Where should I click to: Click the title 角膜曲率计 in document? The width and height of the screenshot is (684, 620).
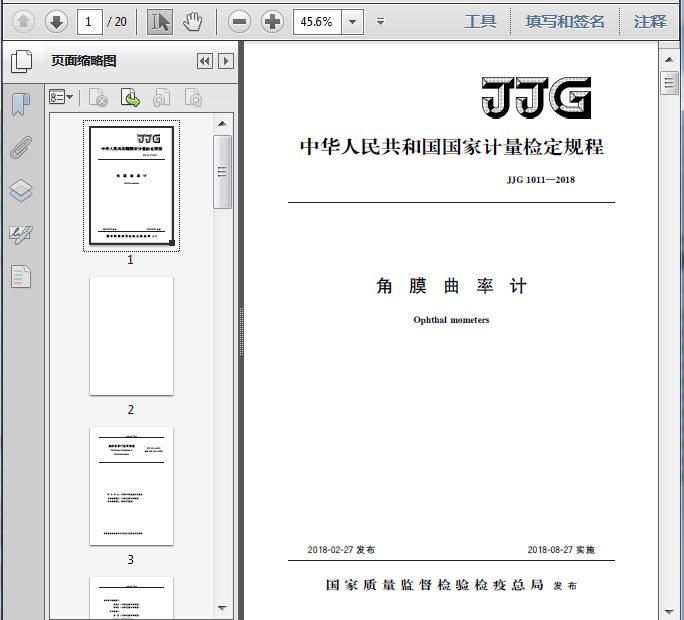(451, 286)
